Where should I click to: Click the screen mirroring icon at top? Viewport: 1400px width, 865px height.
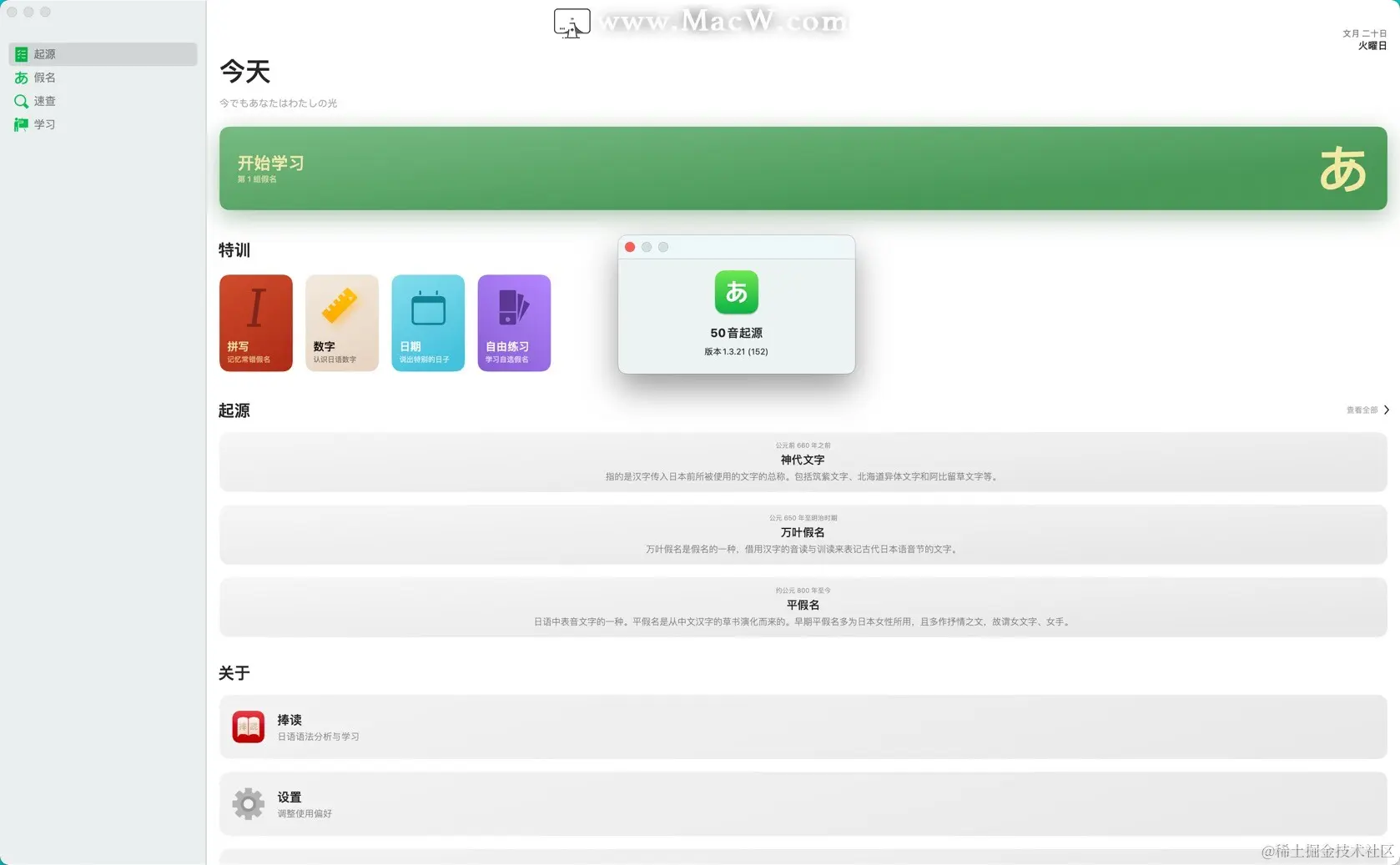coord(572,23)
